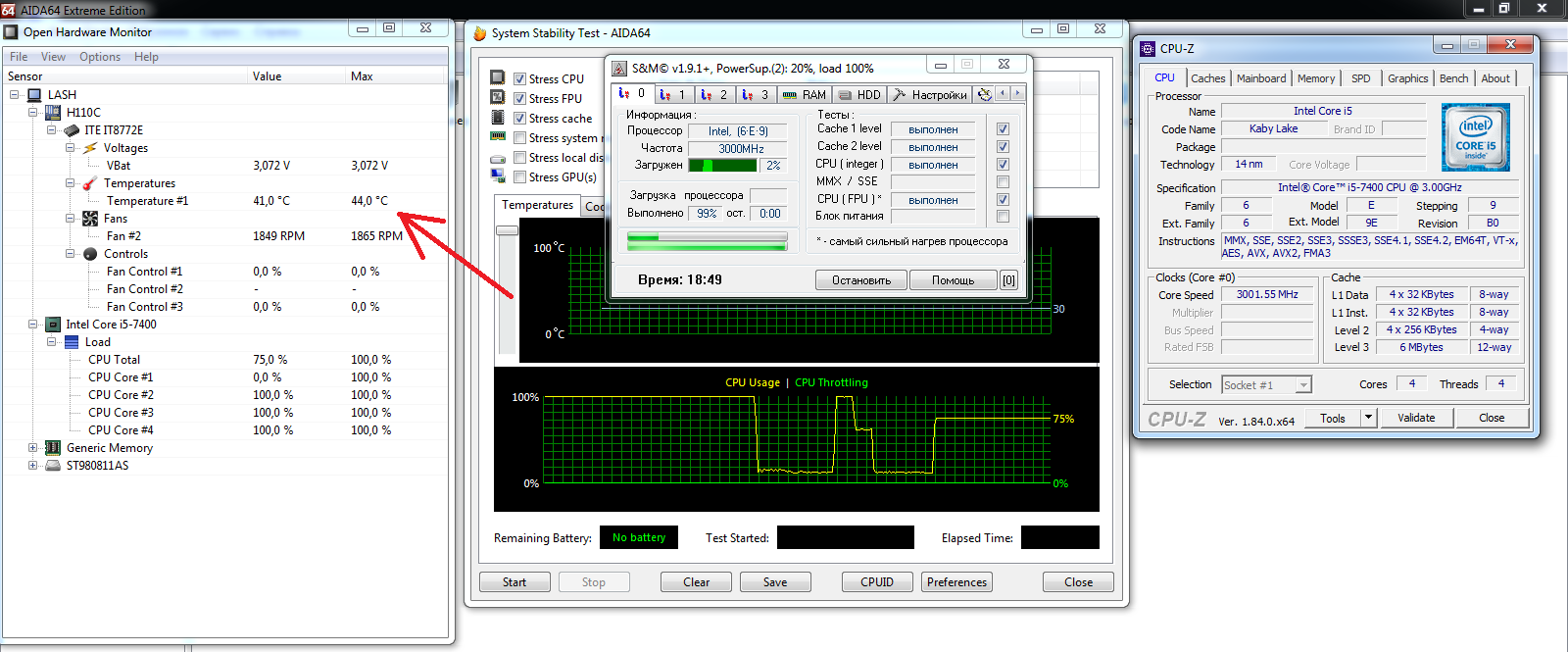Click the ST980811AS hard drive icon

coord(53,466)
